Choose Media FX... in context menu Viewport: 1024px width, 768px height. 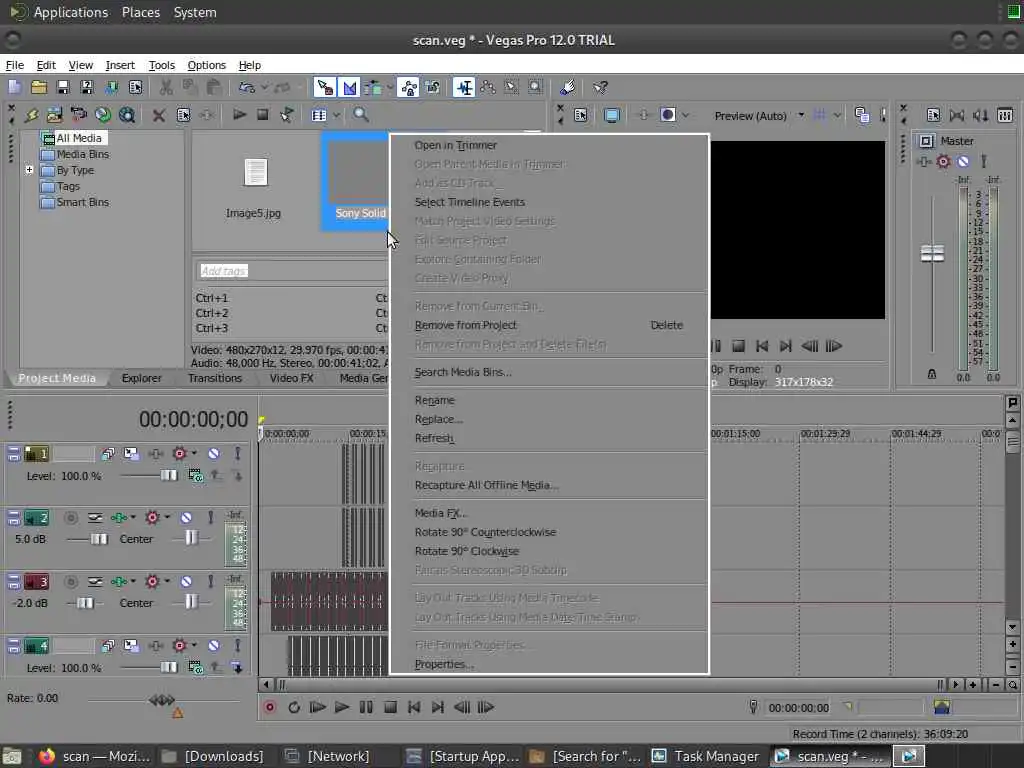(441, 513)
